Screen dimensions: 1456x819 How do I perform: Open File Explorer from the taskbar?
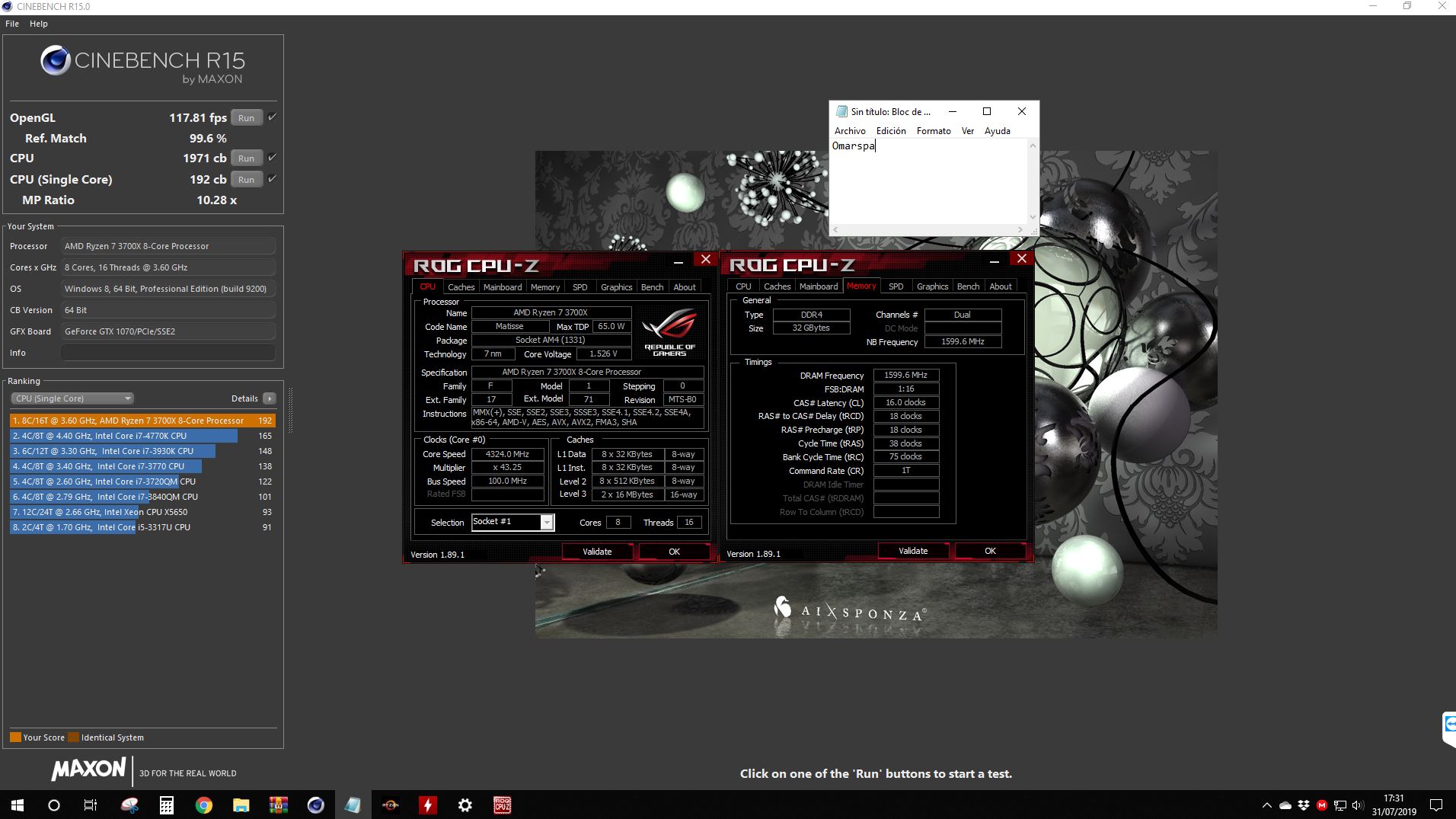point(241,805)
